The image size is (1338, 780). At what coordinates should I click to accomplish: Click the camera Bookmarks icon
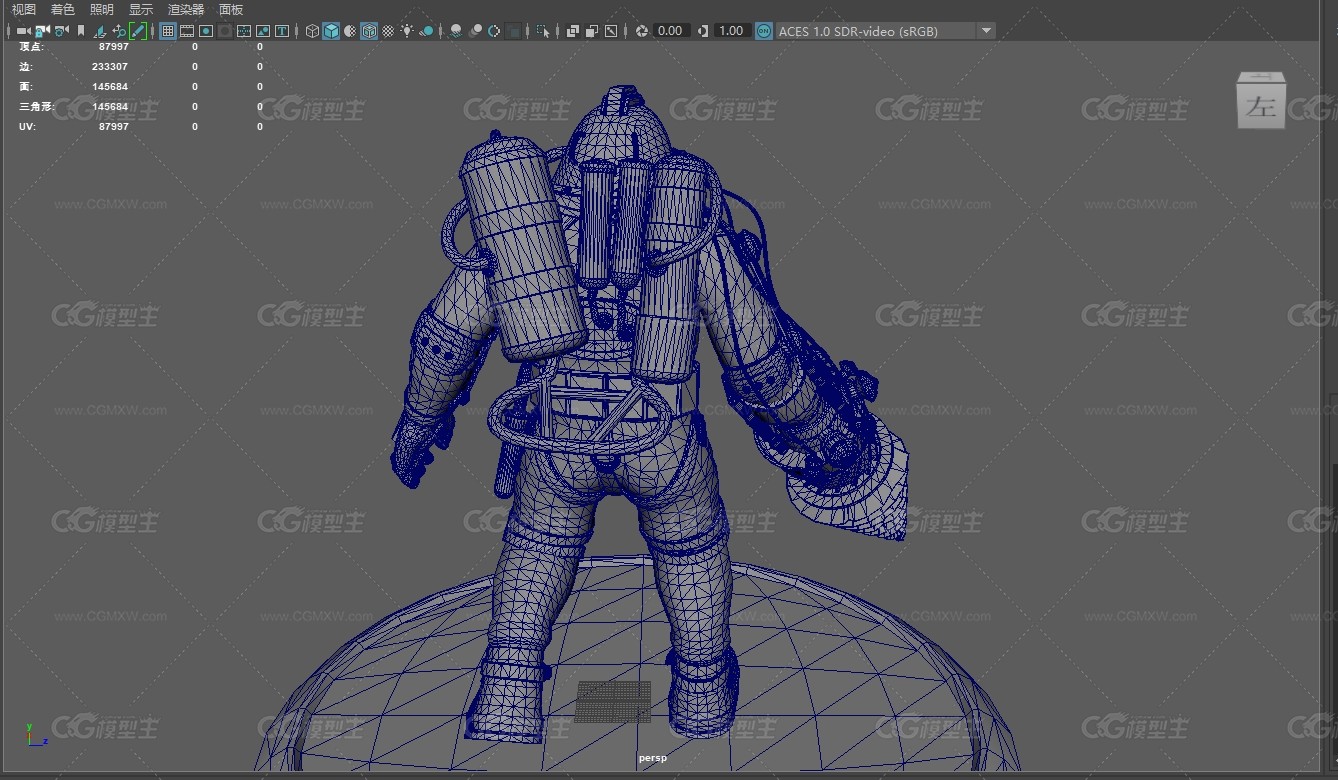tap(80, 31)
